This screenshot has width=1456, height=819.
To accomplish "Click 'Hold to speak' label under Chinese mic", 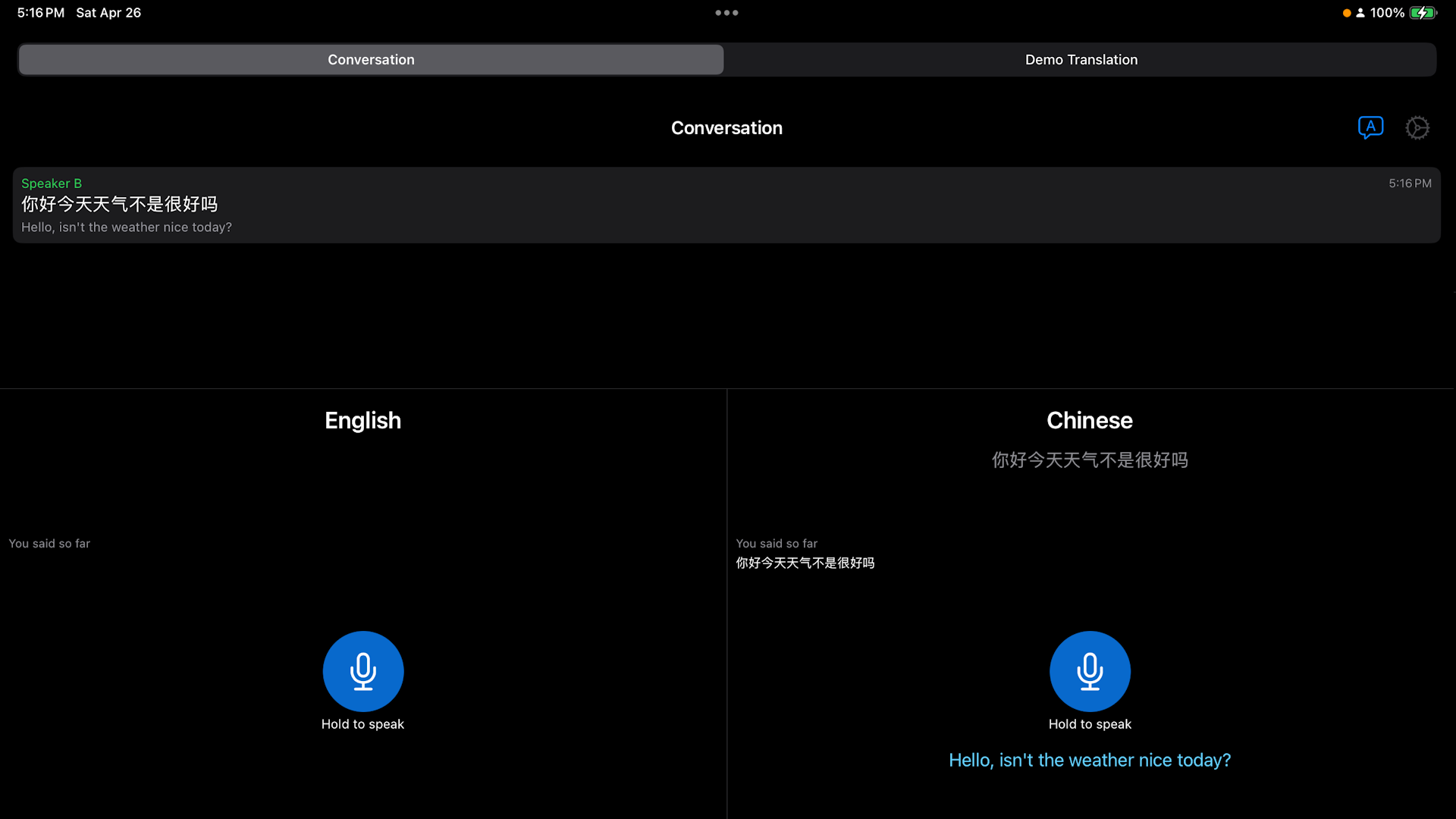I will pos(1090,724).
